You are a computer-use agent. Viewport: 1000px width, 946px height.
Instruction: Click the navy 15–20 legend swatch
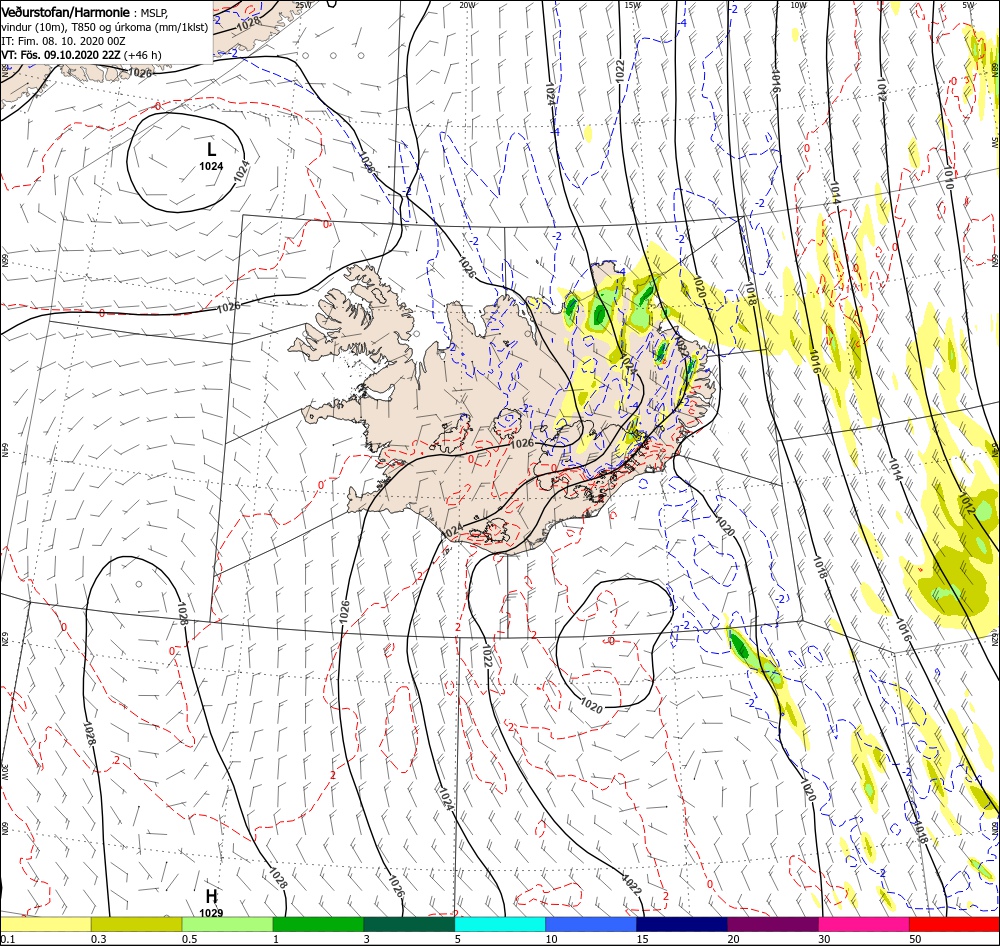682,925
